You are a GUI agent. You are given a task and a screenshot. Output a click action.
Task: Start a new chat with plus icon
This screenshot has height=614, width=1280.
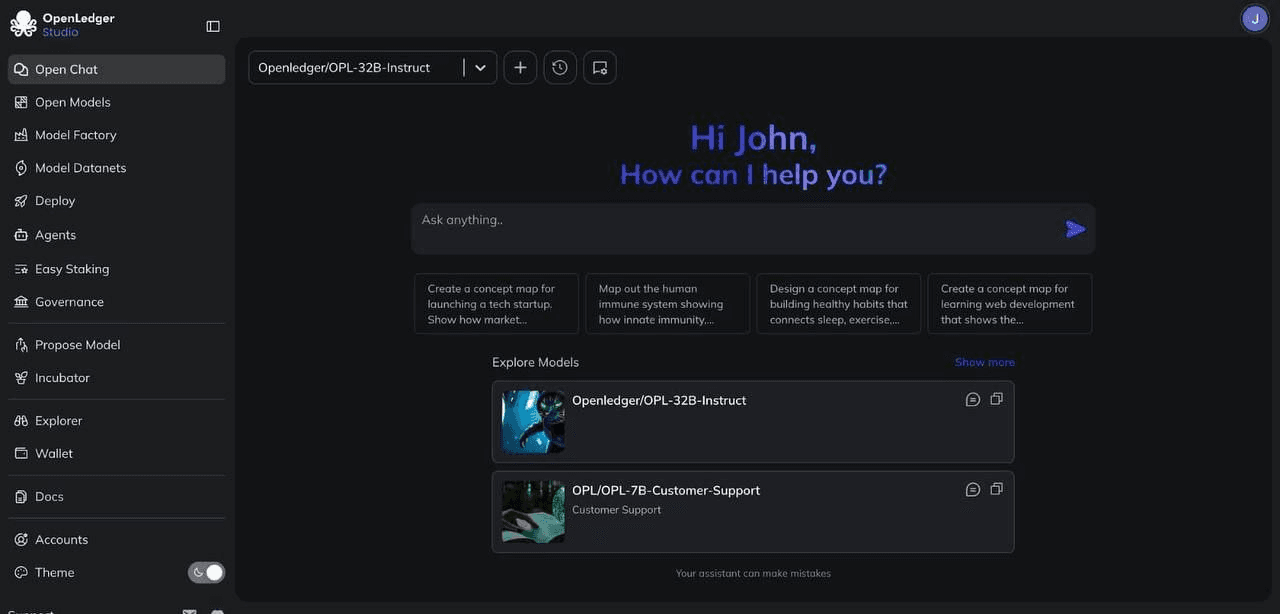(x=520, y=67)
